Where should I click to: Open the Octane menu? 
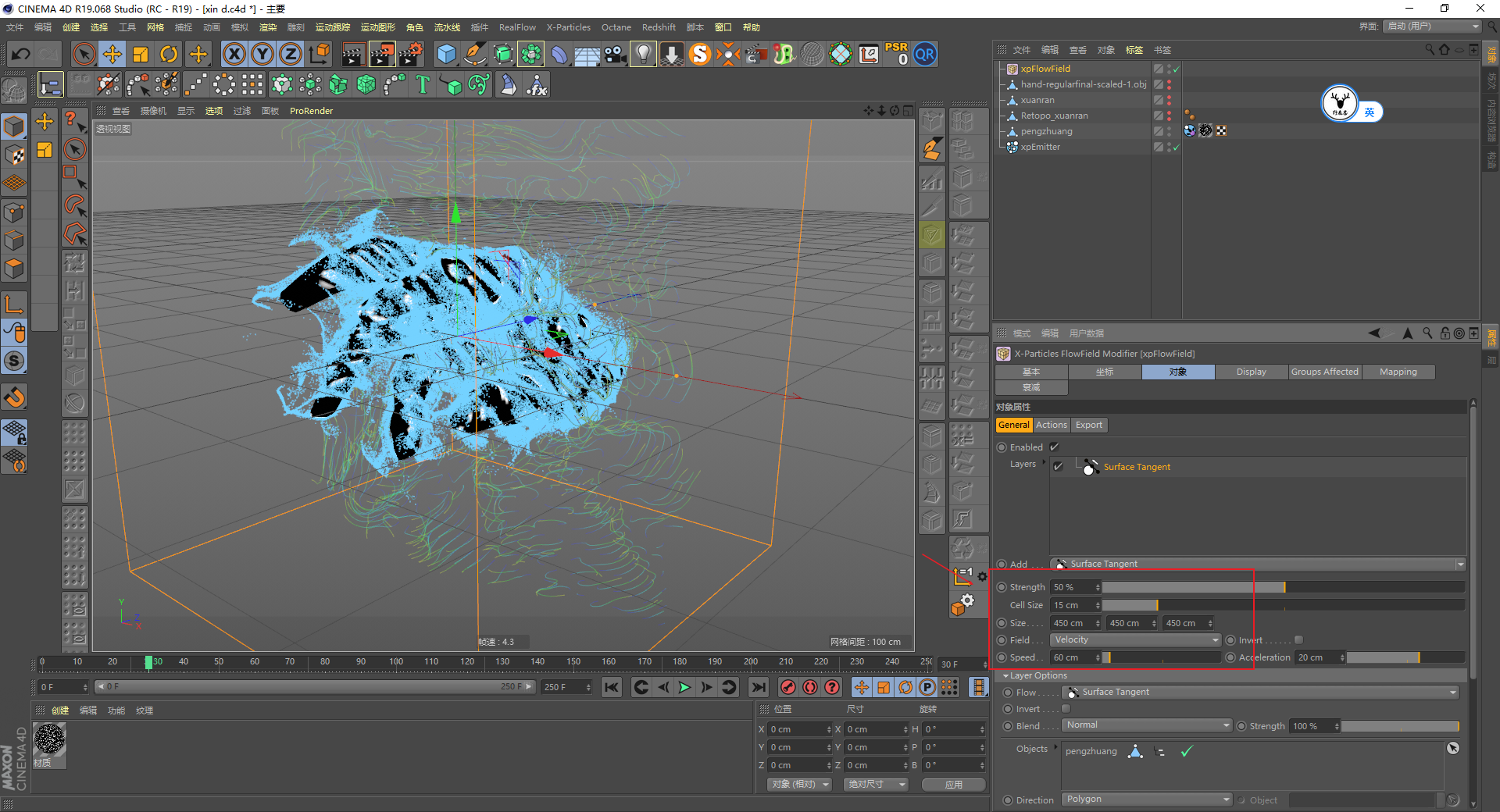point(616,27)
